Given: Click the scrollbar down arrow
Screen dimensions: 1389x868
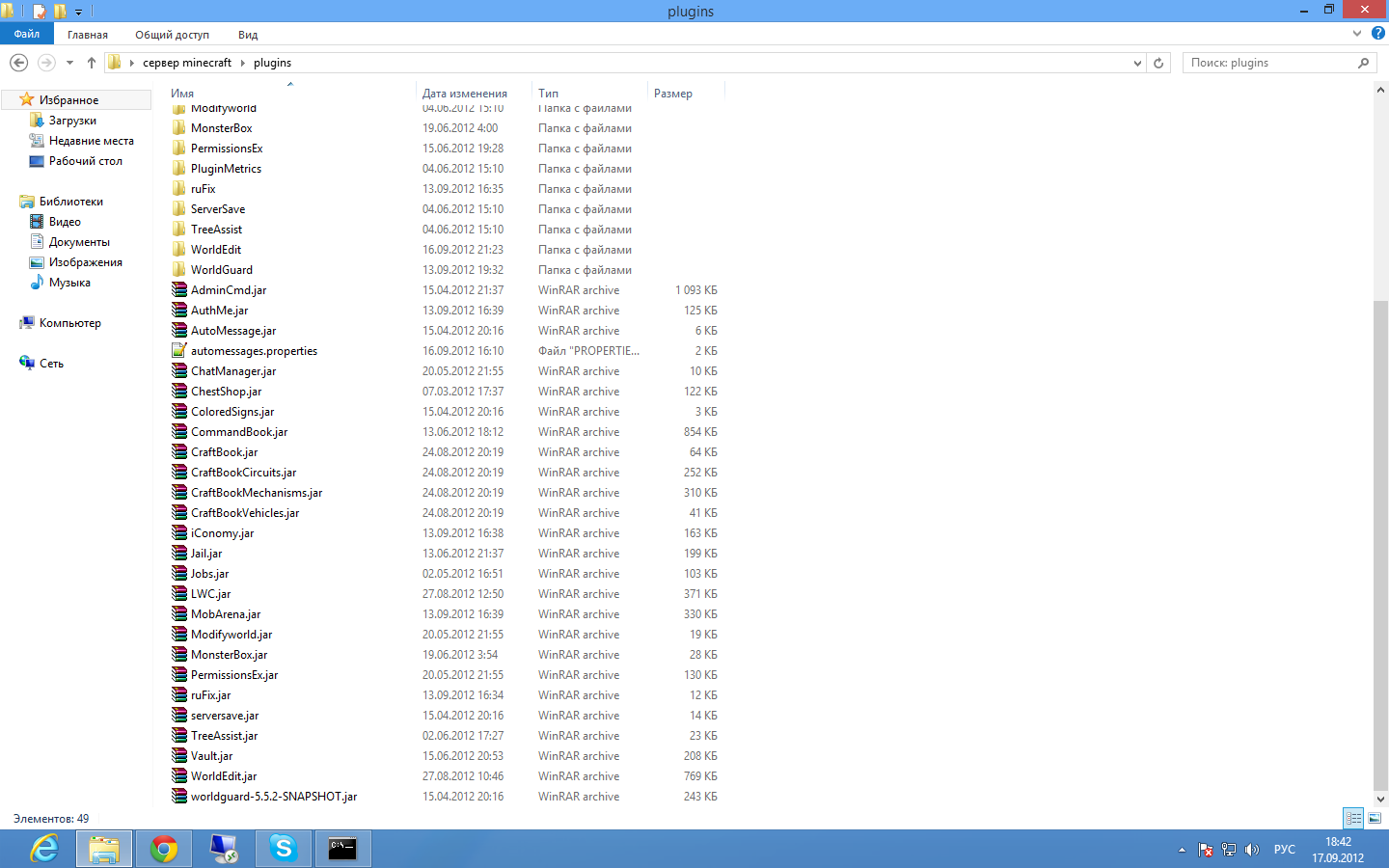Looking at the screenshot, I should pyautogui.click(x=1380, y=799).
